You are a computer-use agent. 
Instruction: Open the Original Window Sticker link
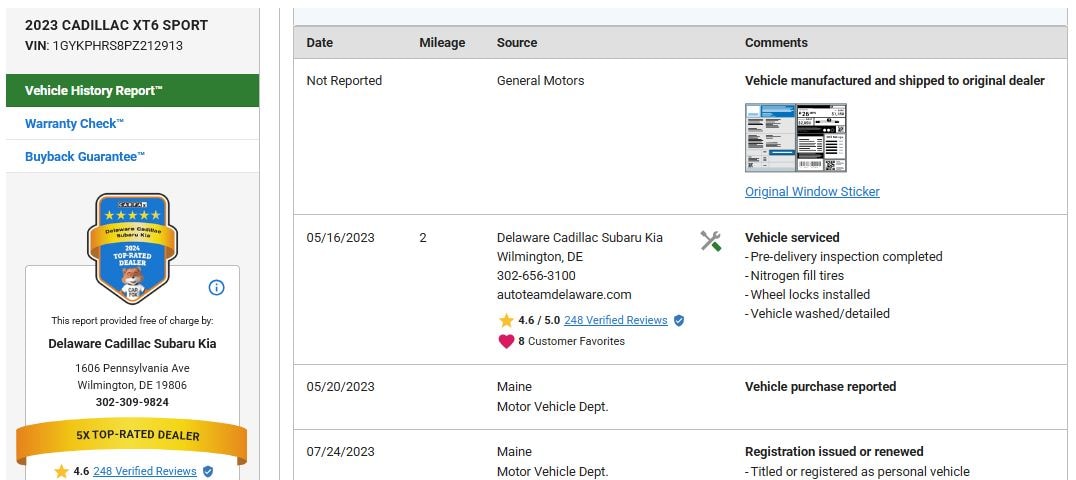[x=812, y=192]
